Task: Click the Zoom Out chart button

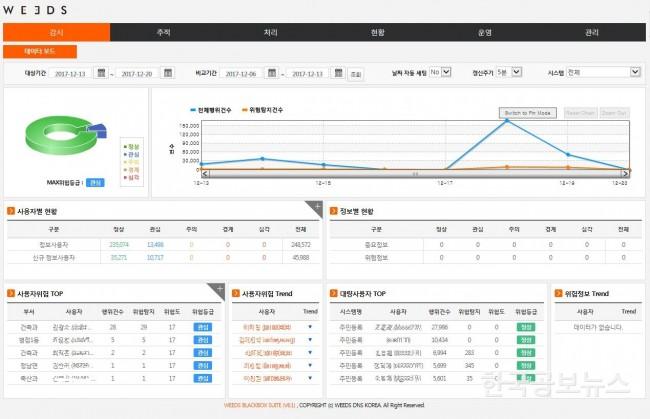Action: coord(614,113)
